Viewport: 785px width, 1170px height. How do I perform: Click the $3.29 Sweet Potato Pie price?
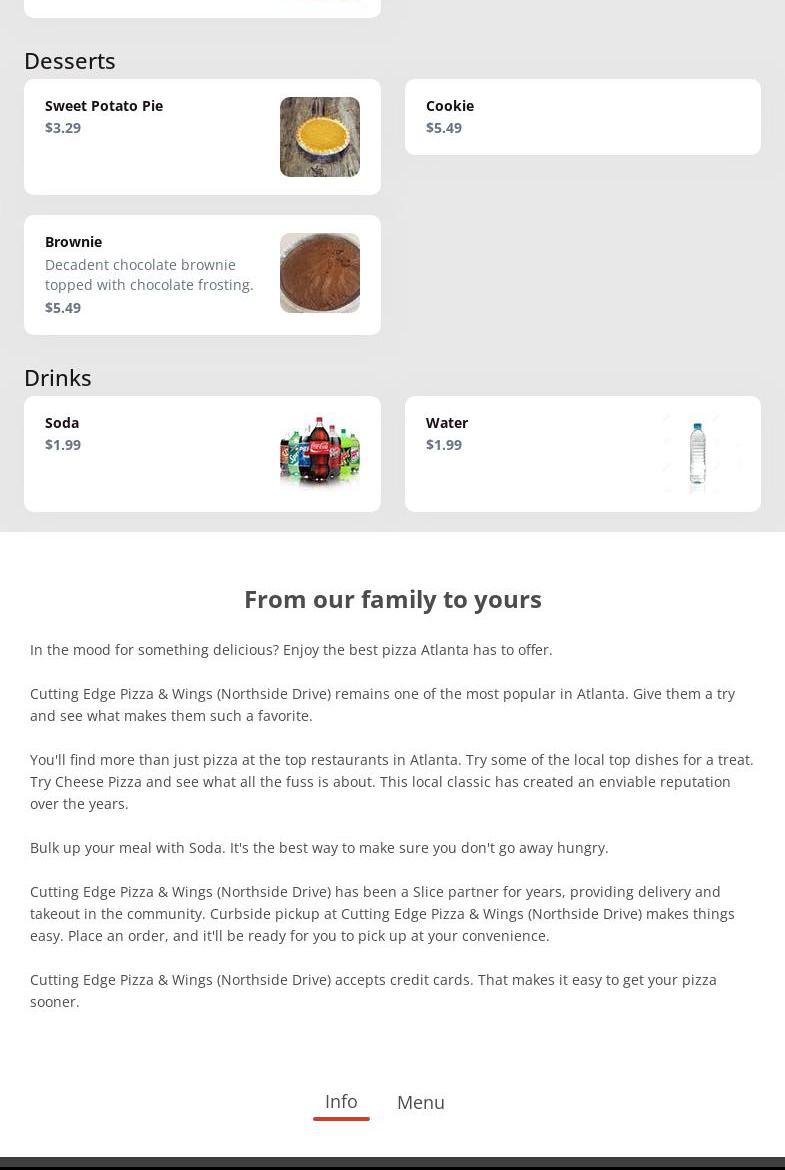(x=63, y=128)
